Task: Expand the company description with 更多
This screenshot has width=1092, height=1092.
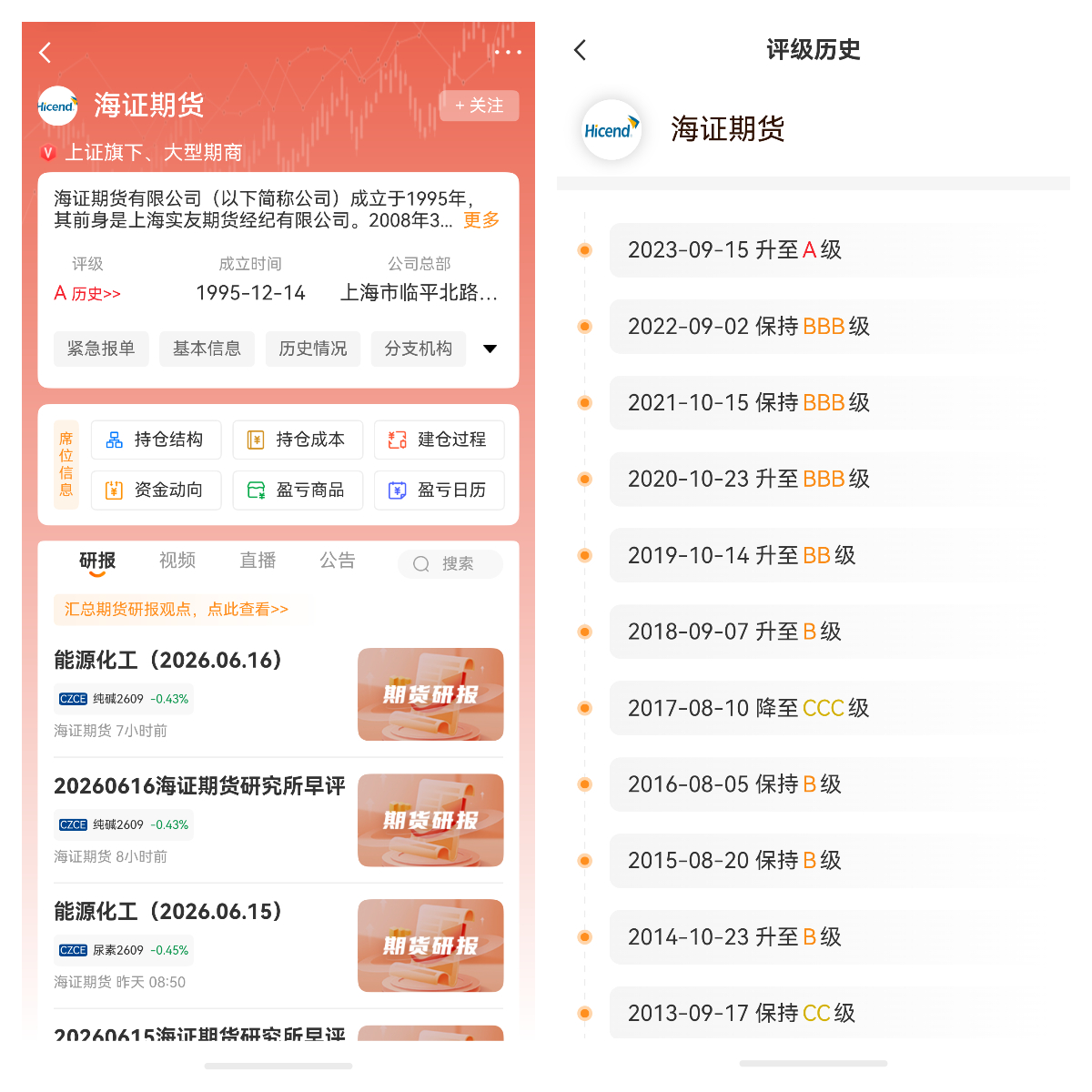Action: (481, 220)
